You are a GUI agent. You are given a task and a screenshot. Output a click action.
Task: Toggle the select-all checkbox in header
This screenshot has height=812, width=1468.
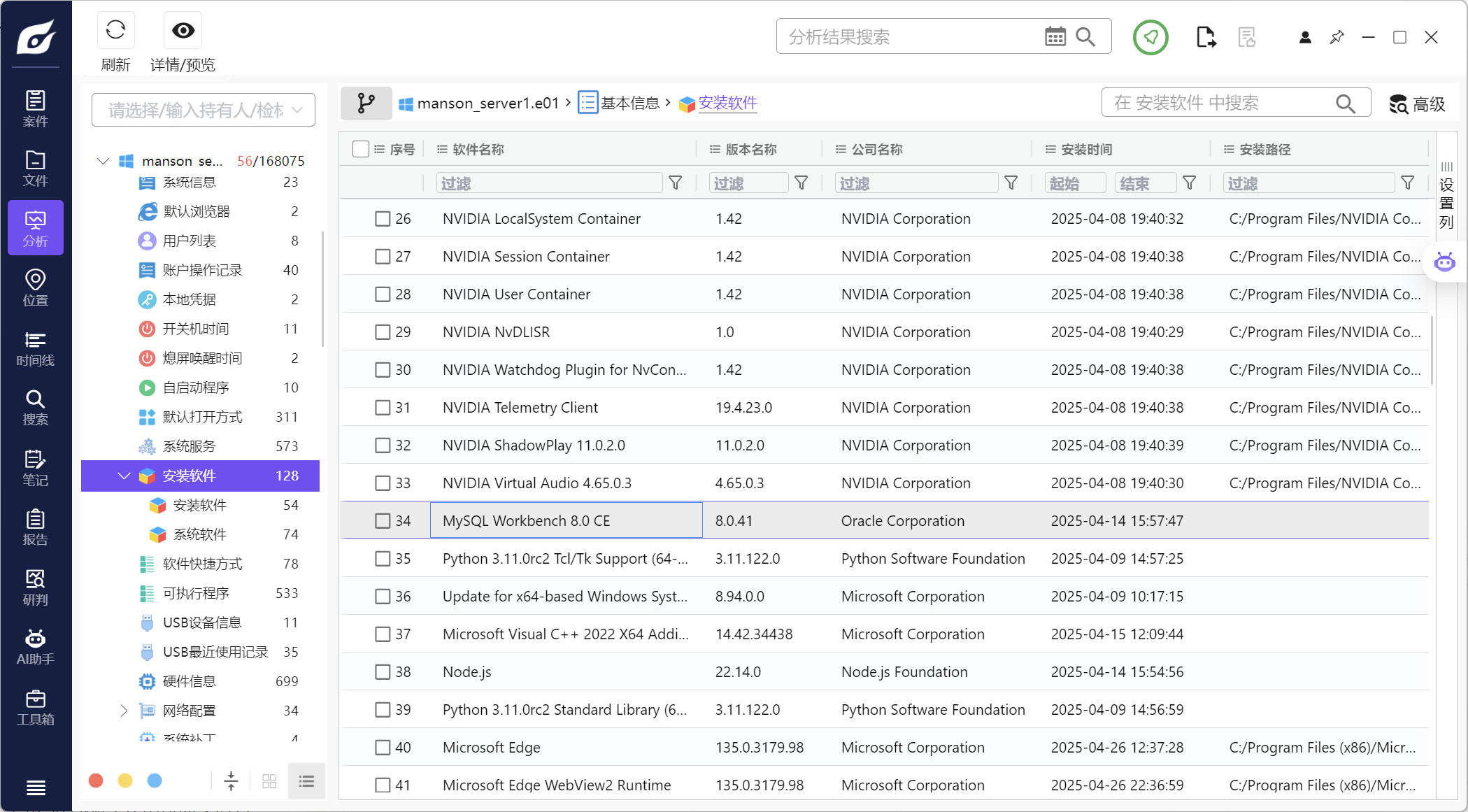coord(361,149)
